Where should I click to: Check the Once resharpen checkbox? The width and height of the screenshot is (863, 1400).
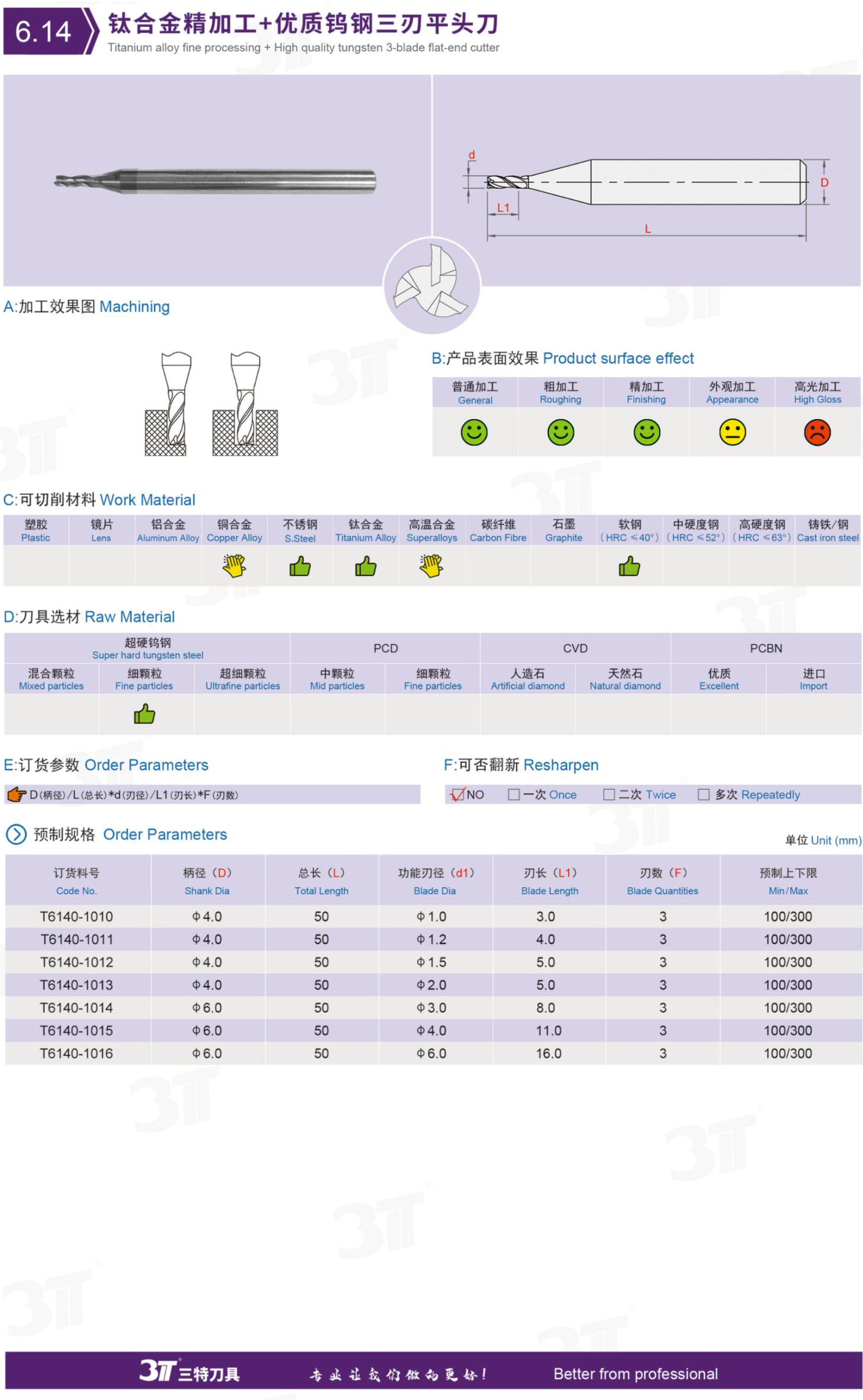point(514,794)
